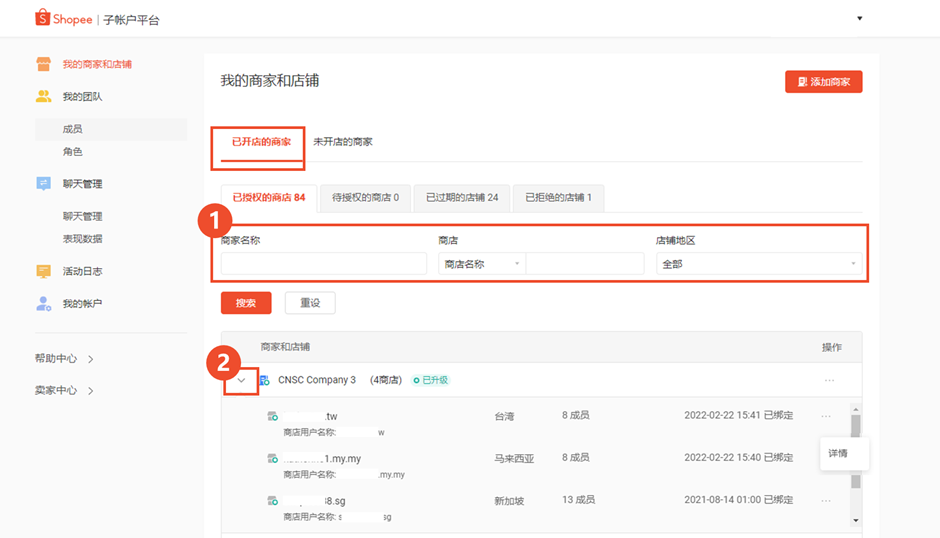Click the 我的帐户 account icon
This screenshot has width=940, height=538.
[x=43, y=303]
